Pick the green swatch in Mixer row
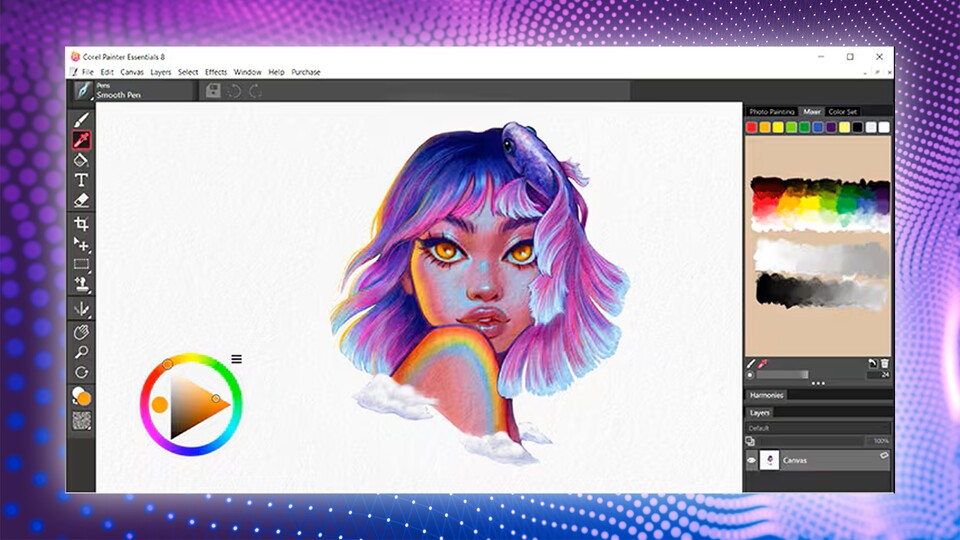The image size is (960, 540). pyautogui.click(x=804, y=127)
